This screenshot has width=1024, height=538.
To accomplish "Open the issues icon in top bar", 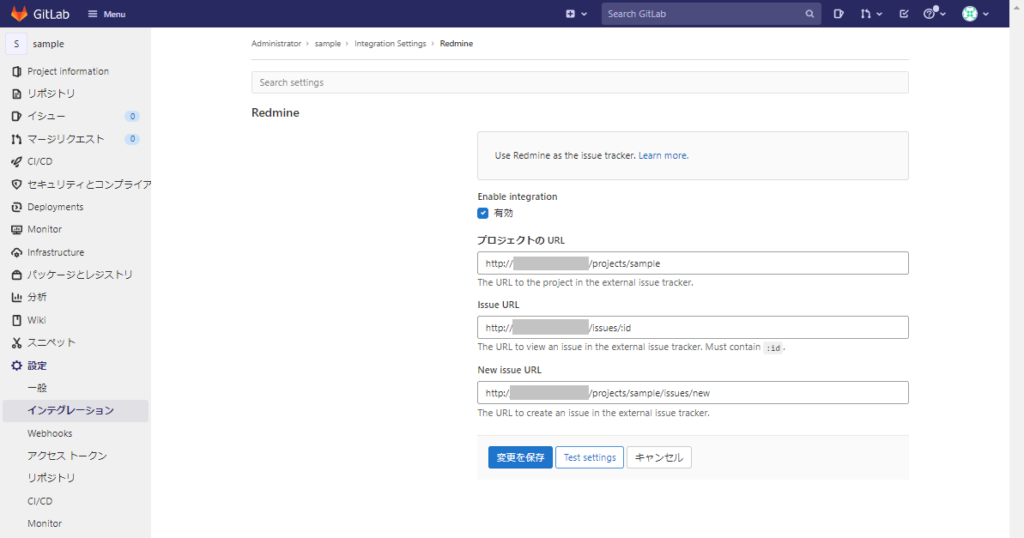I will click(x=839, y=14).
